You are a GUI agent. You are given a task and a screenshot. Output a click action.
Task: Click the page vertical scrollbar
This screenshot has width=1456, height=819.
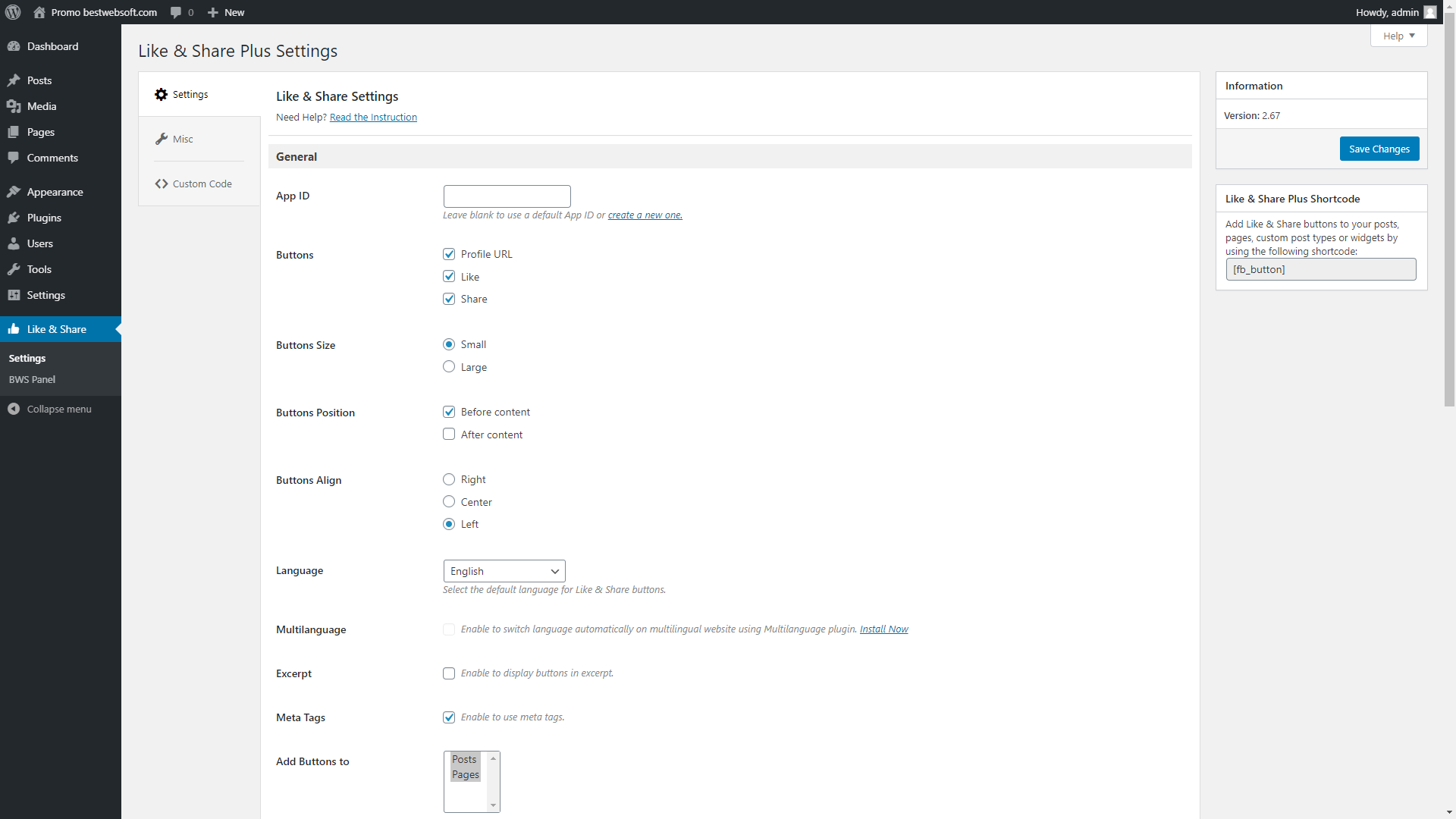click(1449, 212)
